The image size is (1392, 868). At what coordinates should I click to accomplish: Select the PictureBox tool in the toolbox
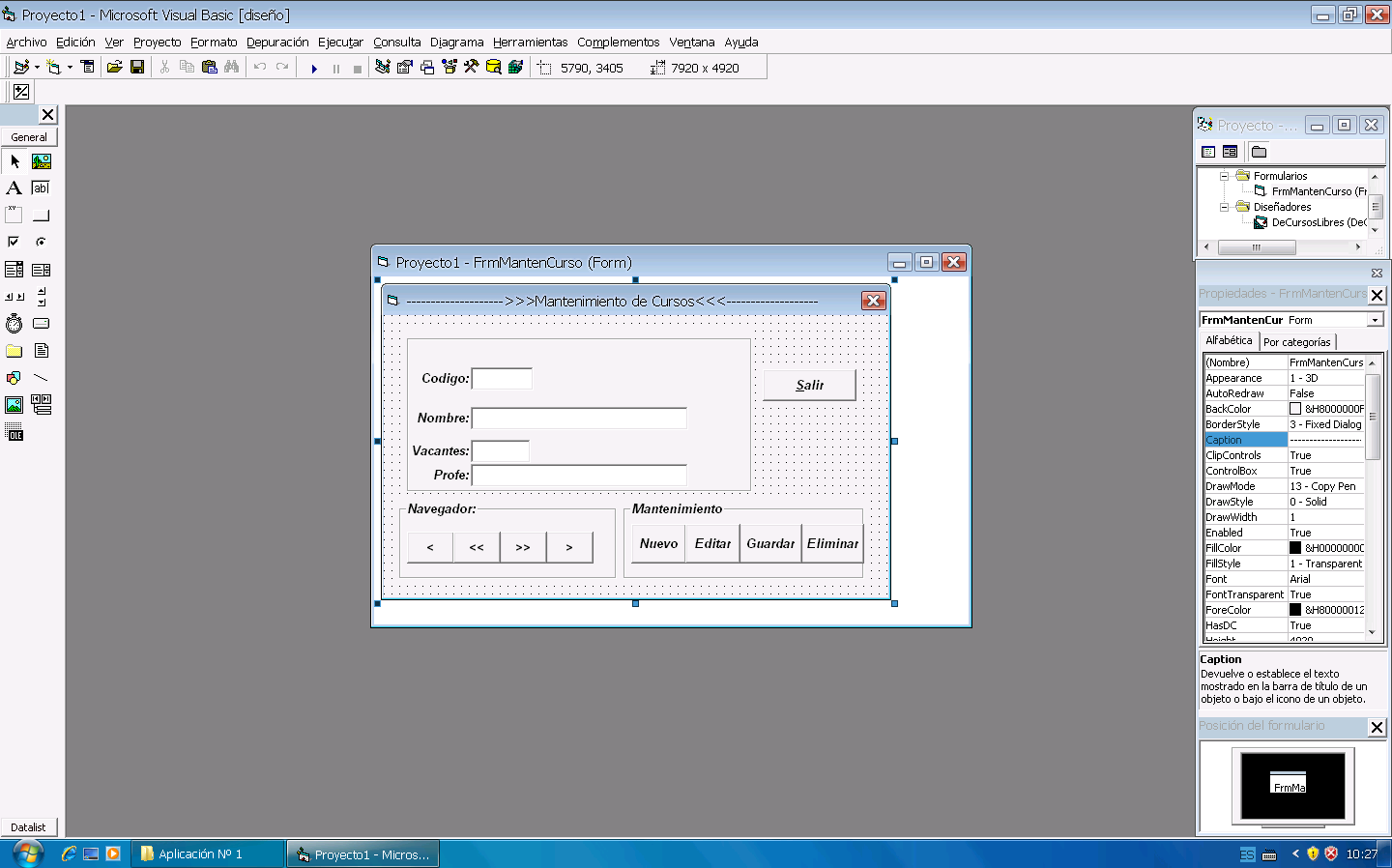pyautogui.click(x=41, y=161)
